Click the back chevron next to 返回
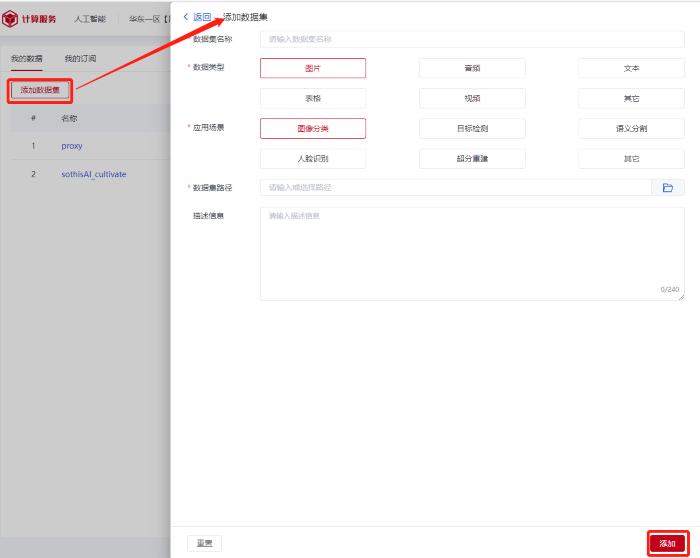Viewport: 700px width, 558px height. click(186, 17)
